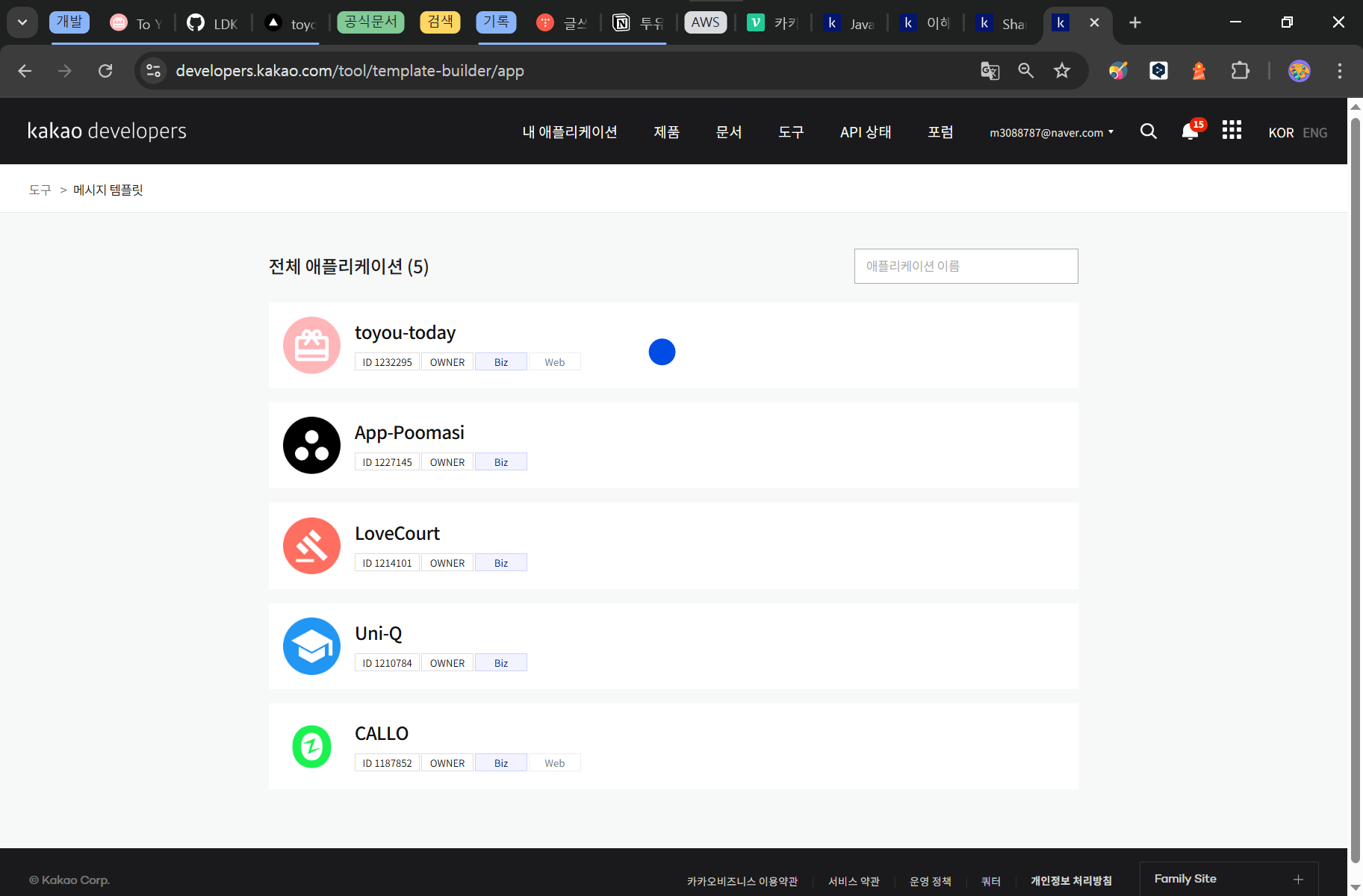Reload the current page
The image size is (1363, 896).
(105, 71)
